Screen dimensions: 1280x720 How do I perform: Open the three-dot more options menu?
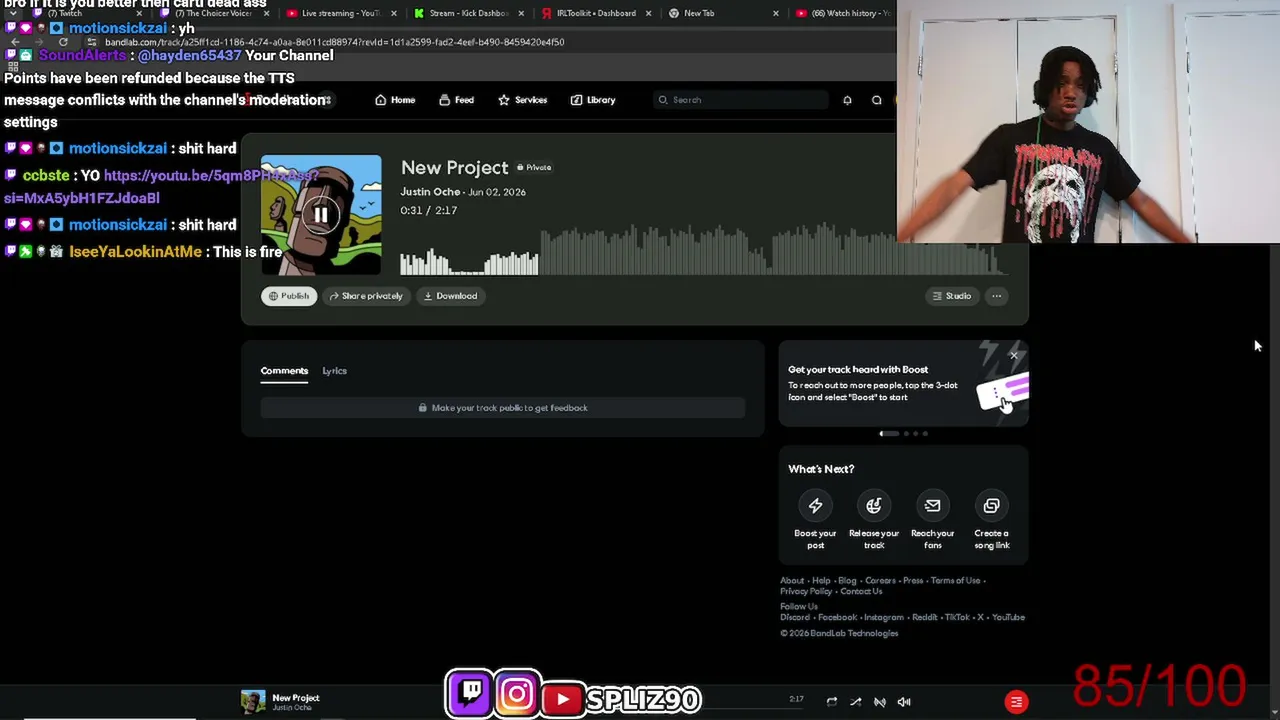click(996, 296)
